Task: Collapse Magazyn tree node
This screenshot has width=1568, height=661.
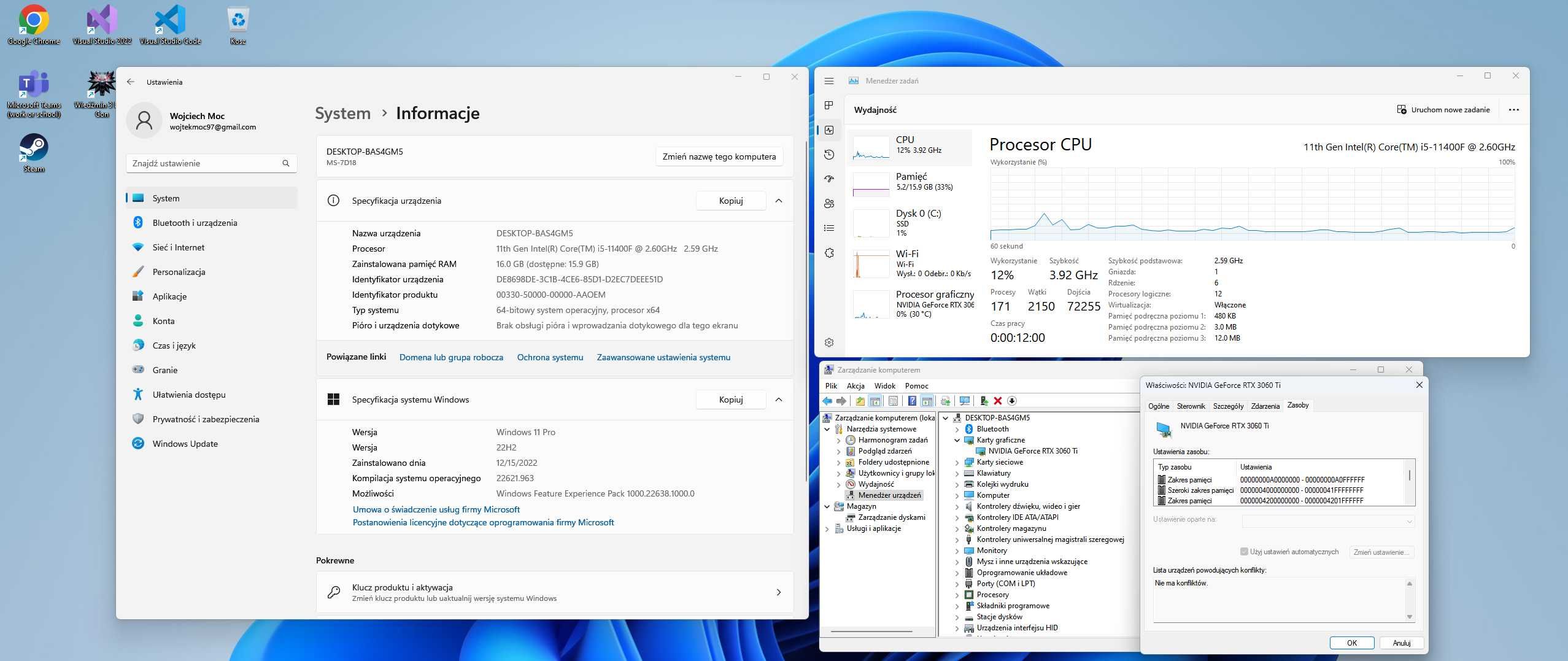Action: [827, 506]
